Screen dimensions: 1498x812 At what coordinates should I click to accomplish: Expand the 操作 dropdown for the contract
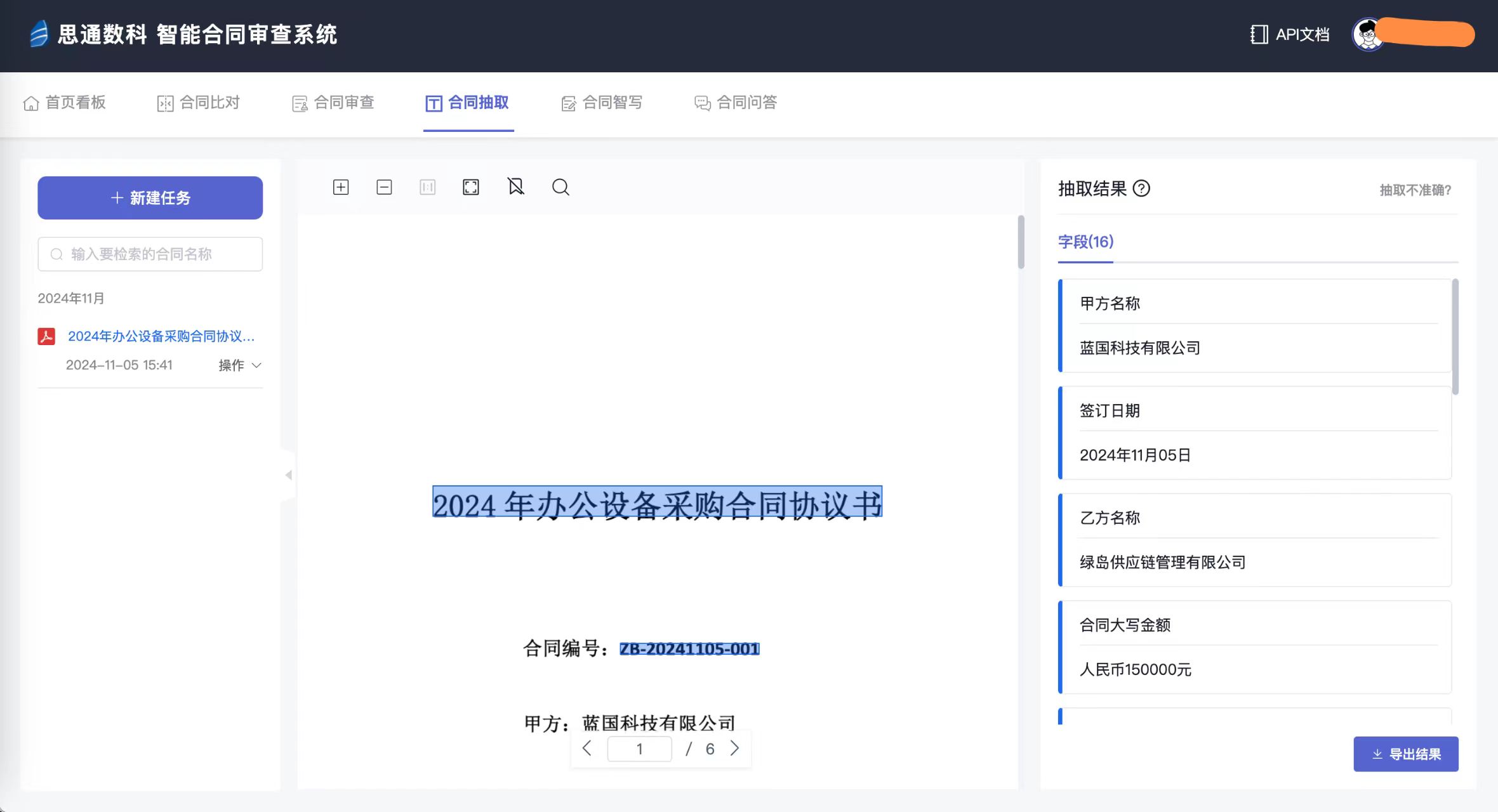click(240, 365)
